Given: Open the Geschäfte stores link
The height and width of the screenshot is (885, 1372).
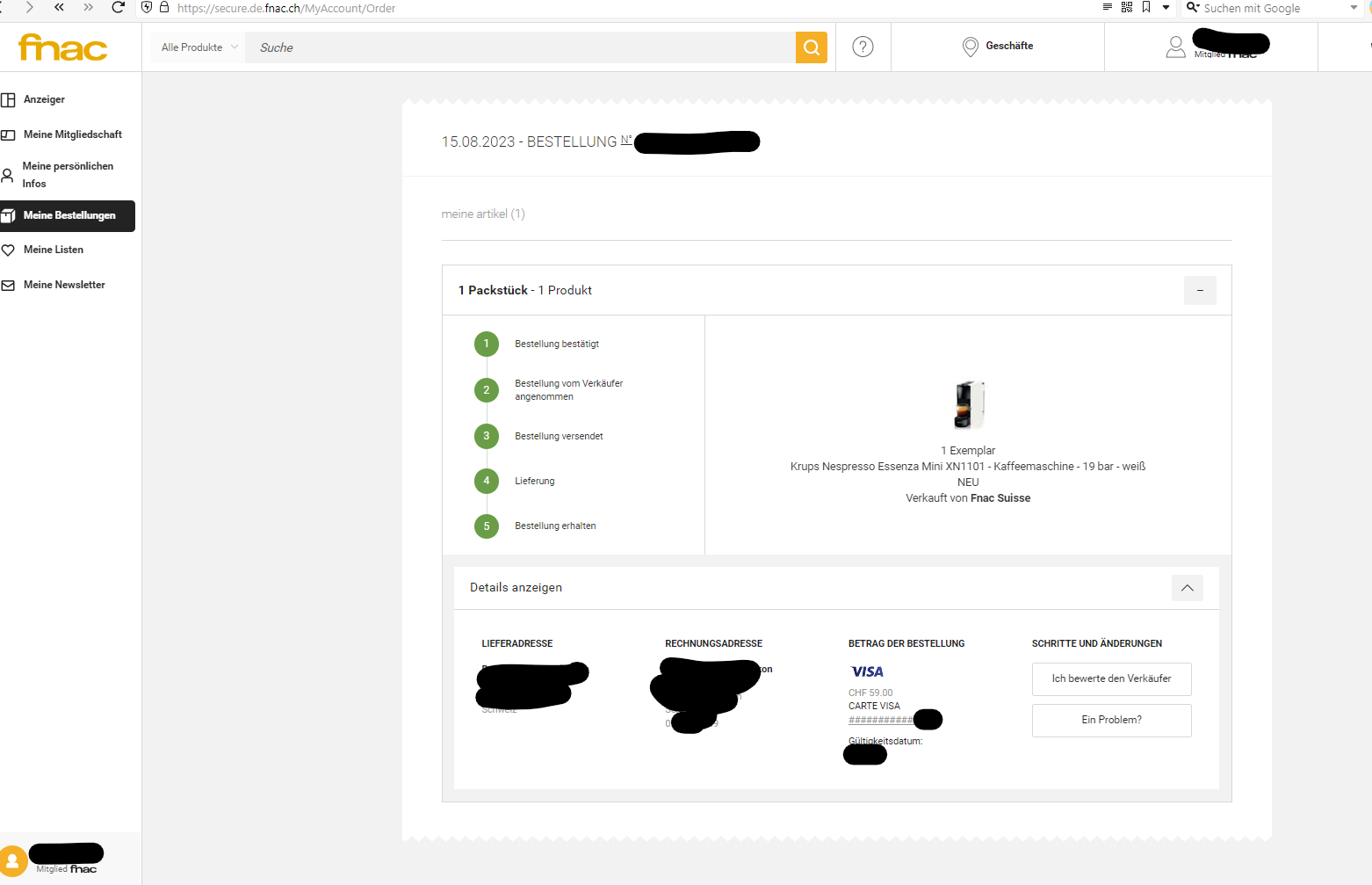Looking at the screenshot, I should click(1009, 46).
